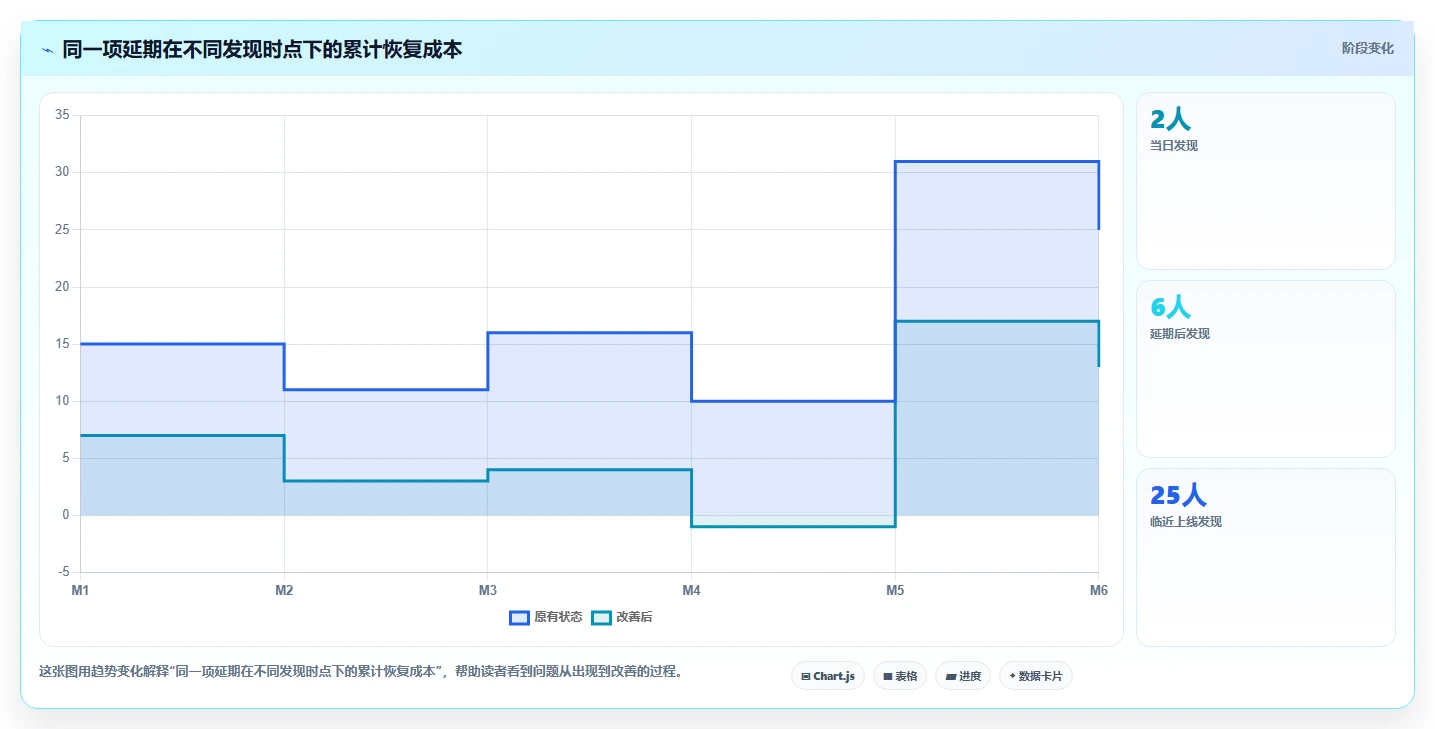The image size is (1435, 729).
Task: Toggle the 原有状态 legend entry
Action: coord(546,617)
